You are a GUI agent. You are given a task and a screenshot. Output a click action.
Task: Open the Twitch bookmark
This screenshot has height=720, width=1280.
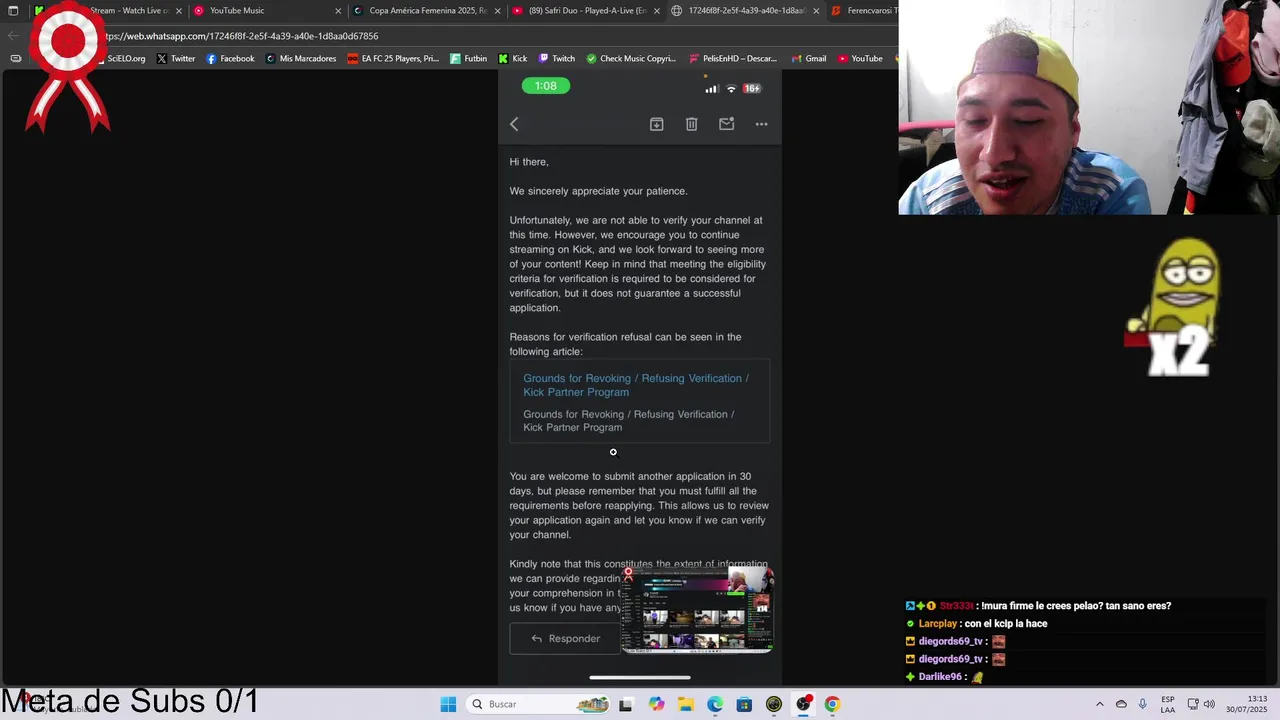tap(557, 59)
